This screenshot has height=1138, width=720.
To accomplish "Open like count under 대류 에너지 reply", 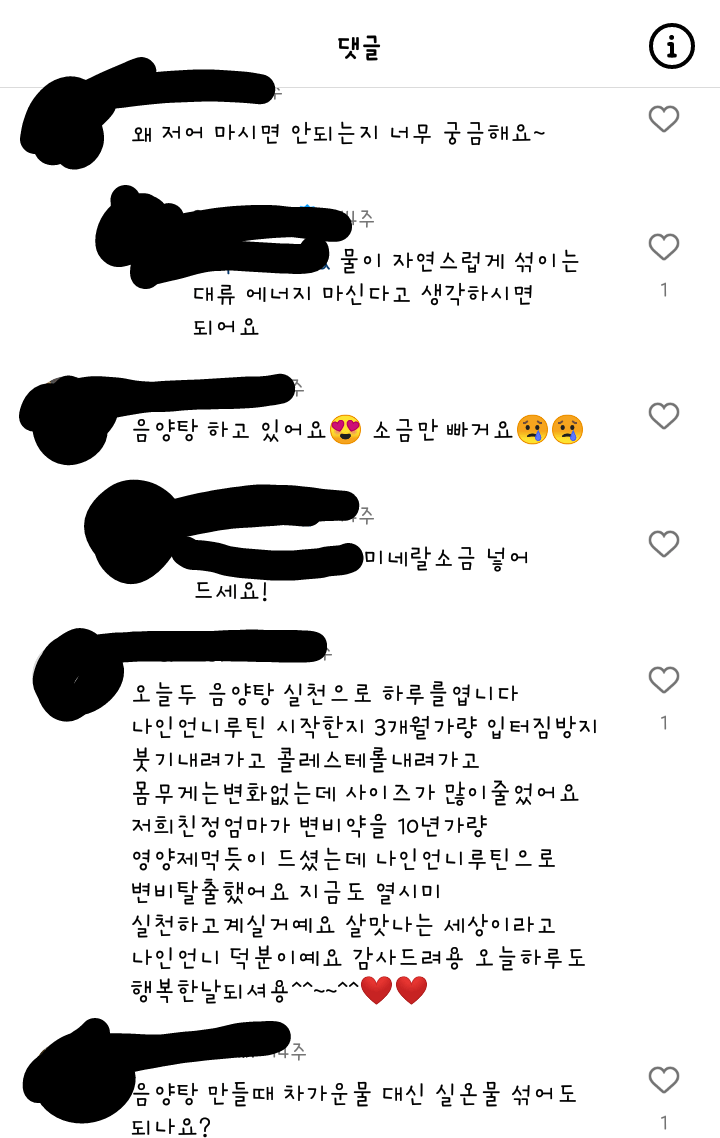I will (x=663, y=290).
